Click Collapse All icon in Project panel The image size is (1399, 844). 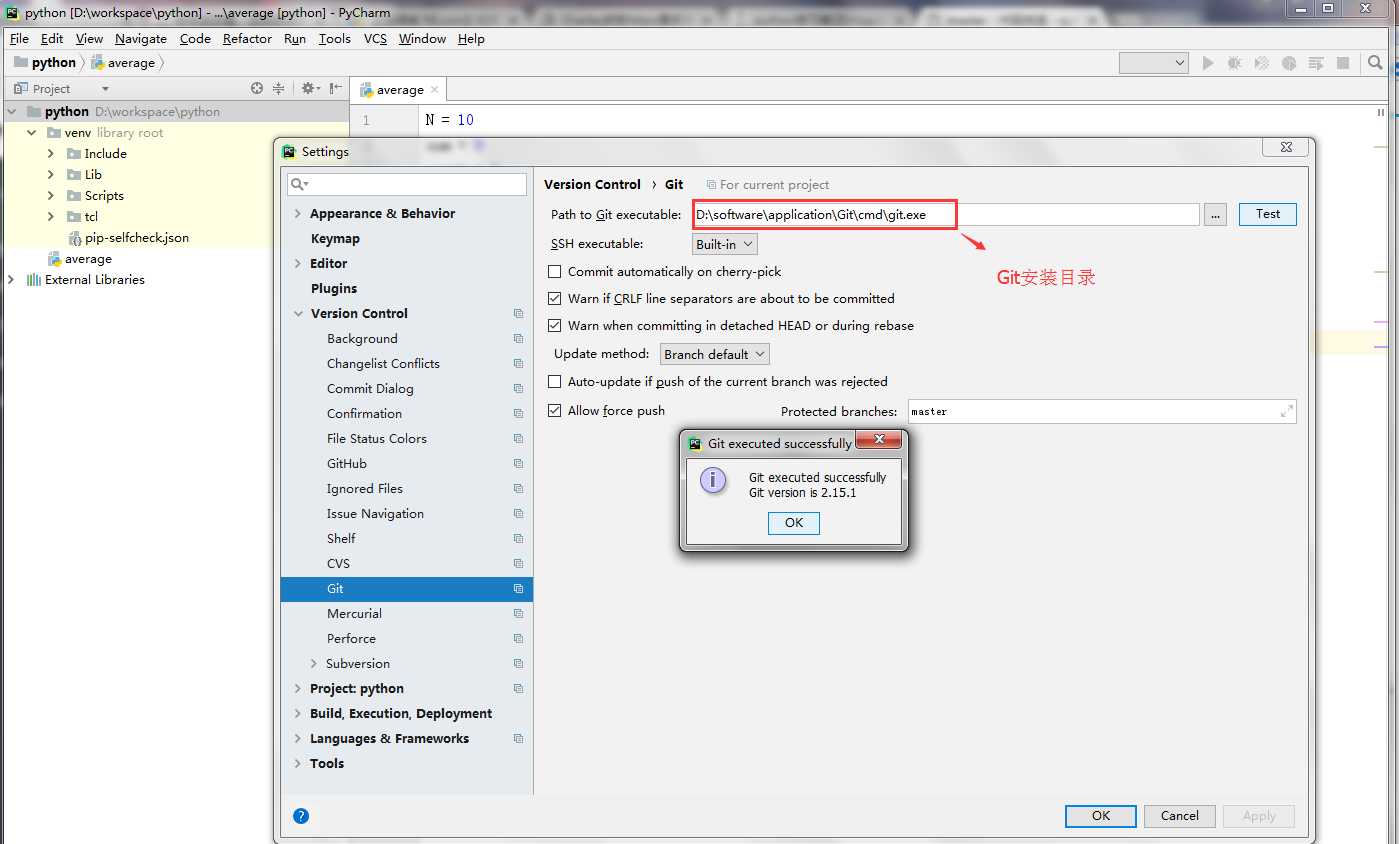pyautogui.click(x=279, y=88)
